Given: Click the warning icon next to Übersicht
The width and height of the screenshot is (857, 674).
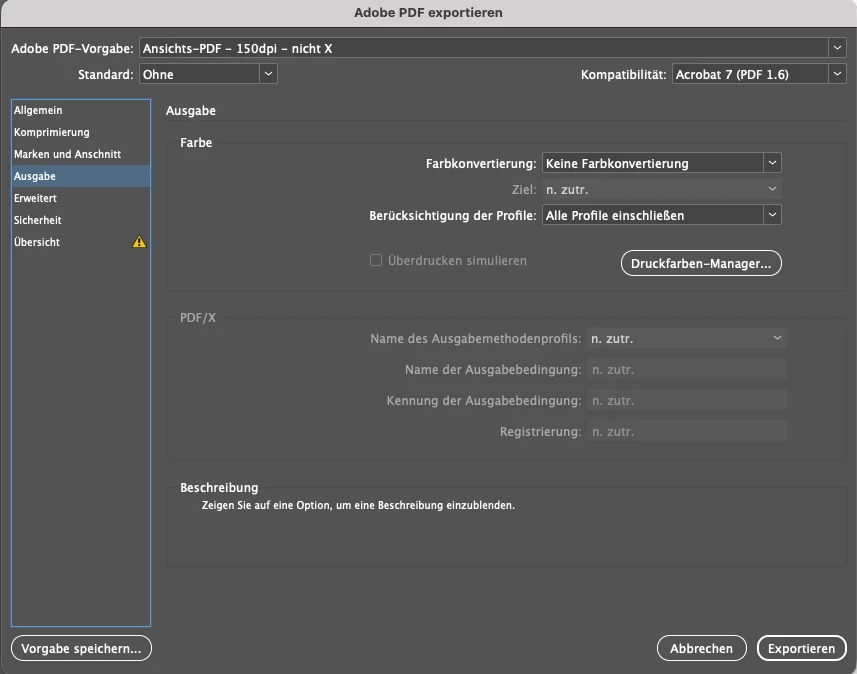Looking at the screenshot, I should (x=139, y=242).
